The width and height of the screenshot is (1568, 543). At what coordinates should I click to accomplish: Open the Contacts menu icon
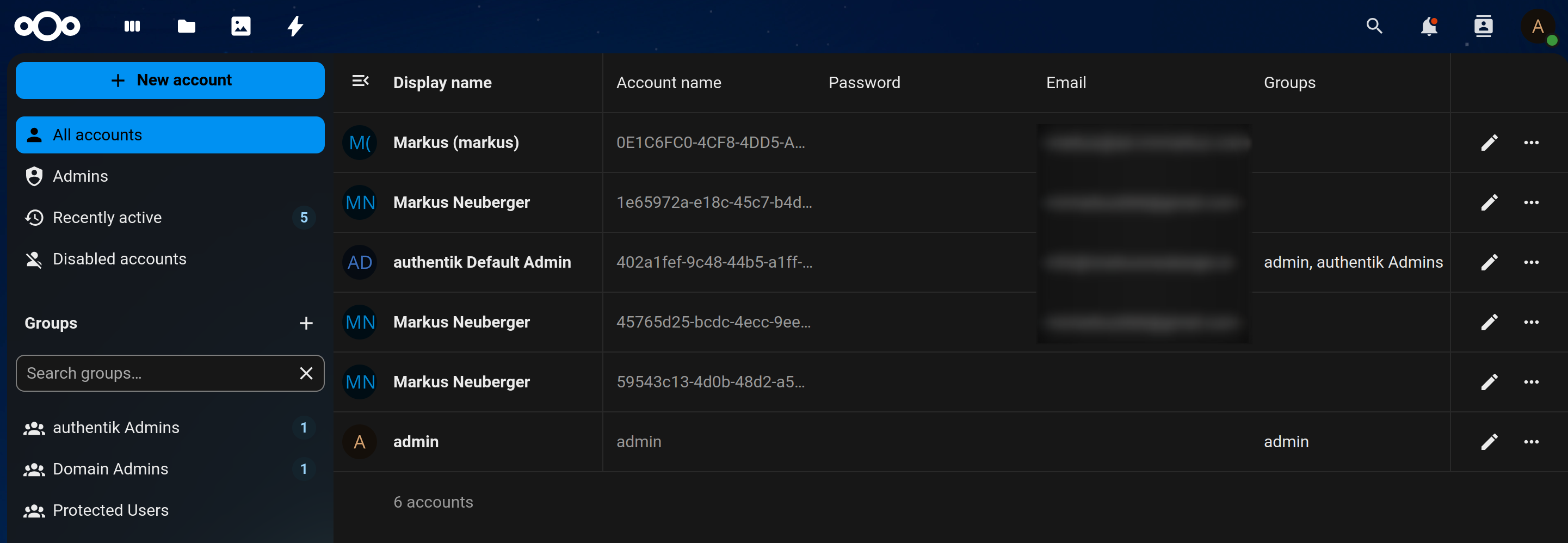click(1483, 26)
